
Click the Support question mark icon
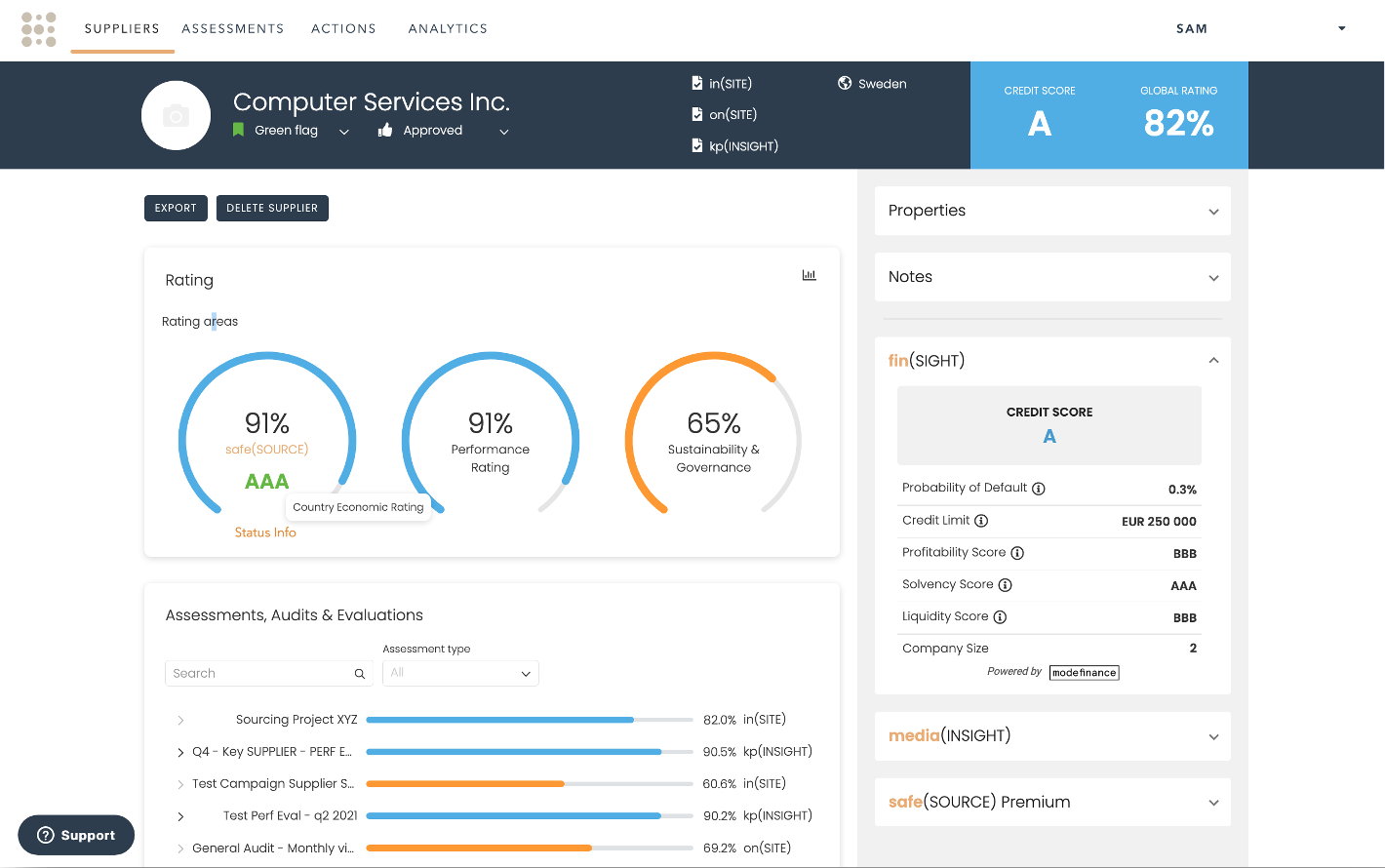point(45,835)
